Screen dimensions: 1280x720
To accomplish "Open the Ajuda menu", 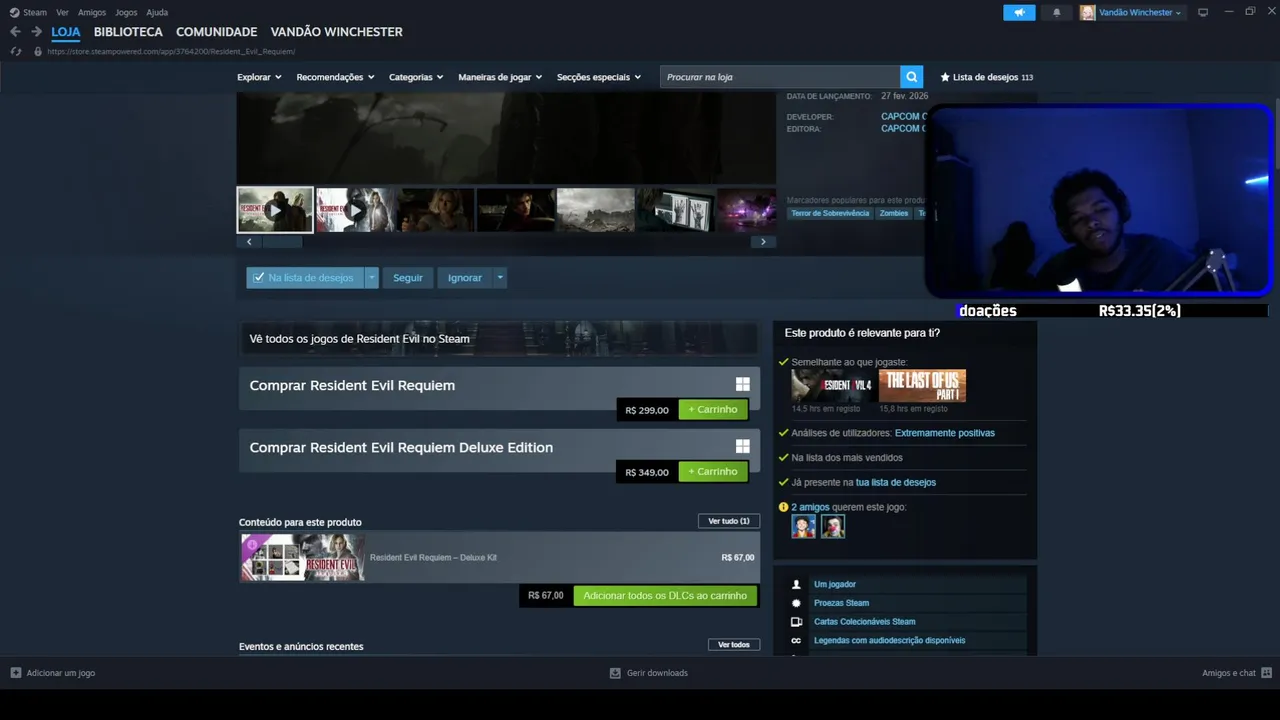I will (157, 12).
